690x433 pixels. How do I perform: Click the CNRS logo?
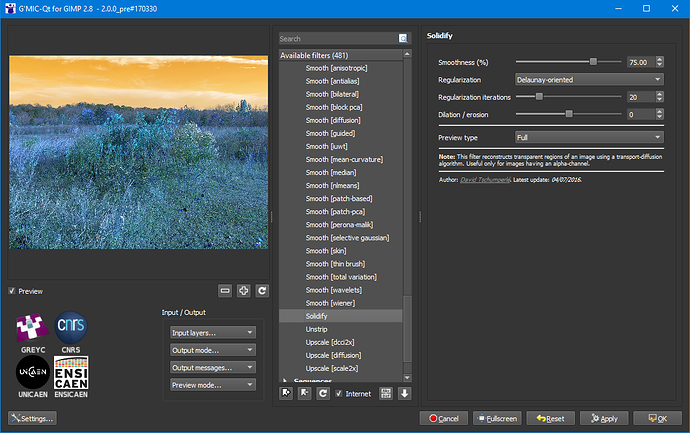coord(71,326)
